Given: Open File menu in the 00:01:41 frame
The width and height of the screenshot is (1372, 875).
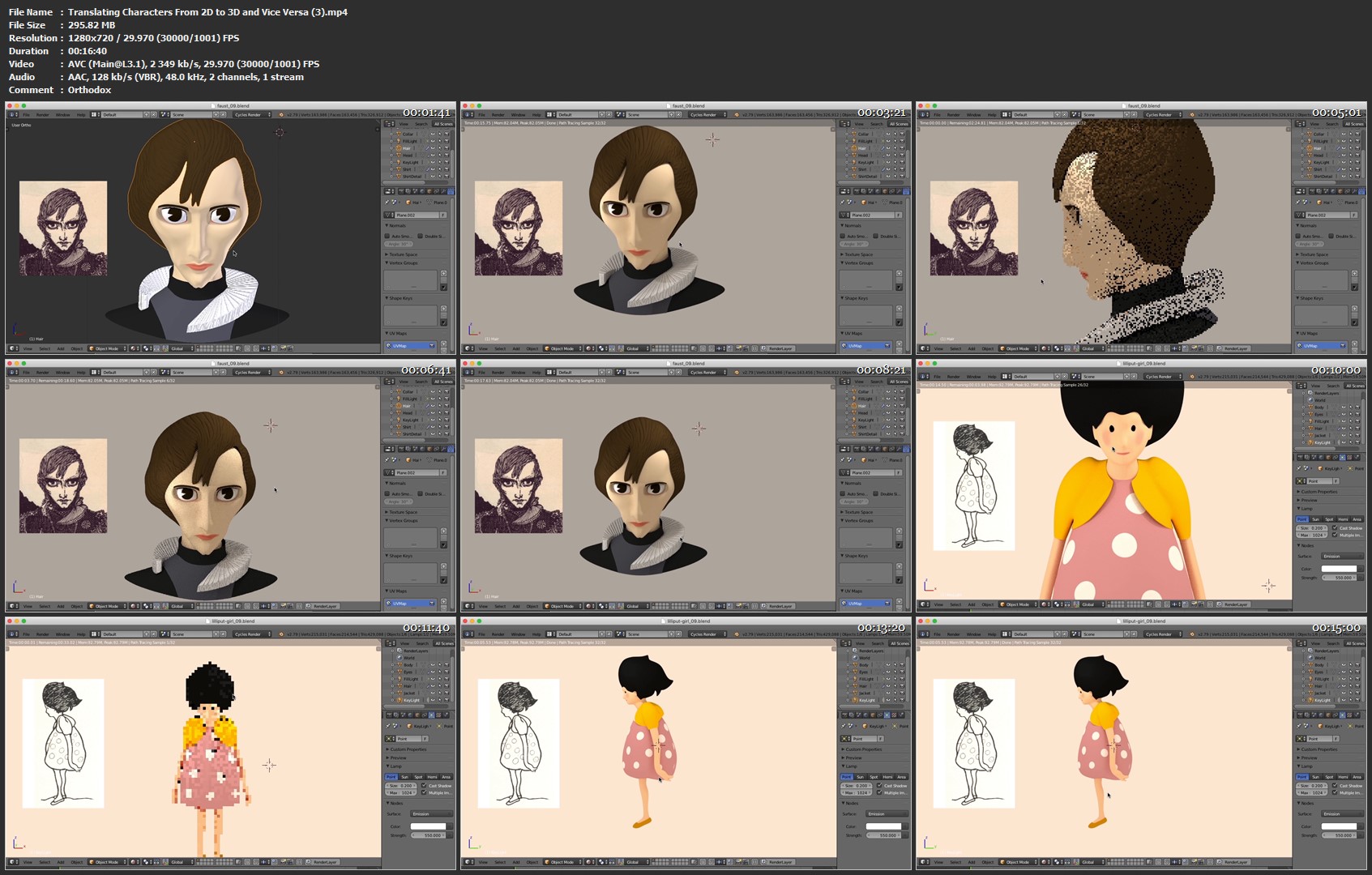Looking at the screenshot, I should pyautogui.click(x=26, y=114).
